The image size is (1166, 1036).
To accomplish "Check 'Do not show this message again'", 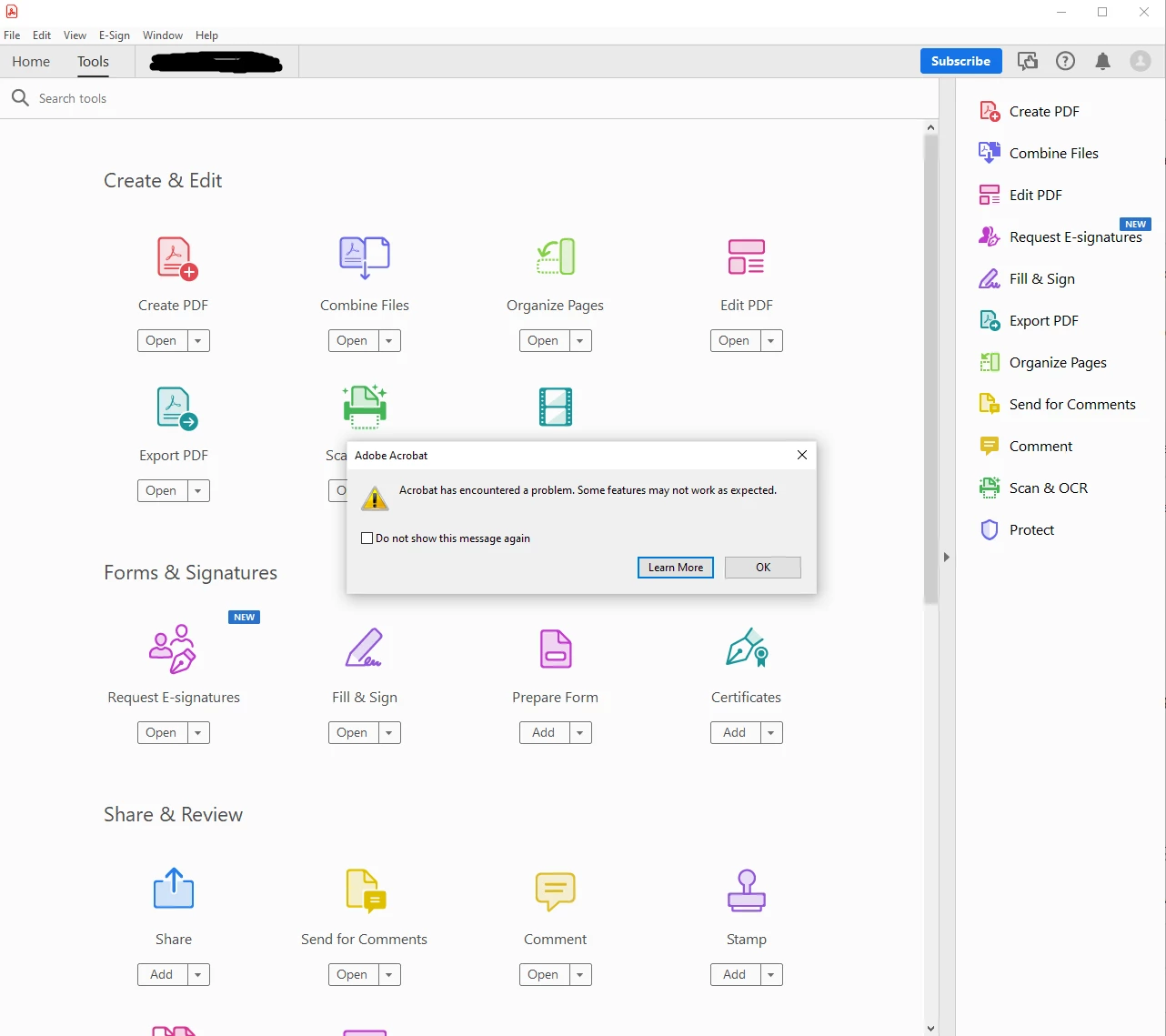I will [367, 538].
